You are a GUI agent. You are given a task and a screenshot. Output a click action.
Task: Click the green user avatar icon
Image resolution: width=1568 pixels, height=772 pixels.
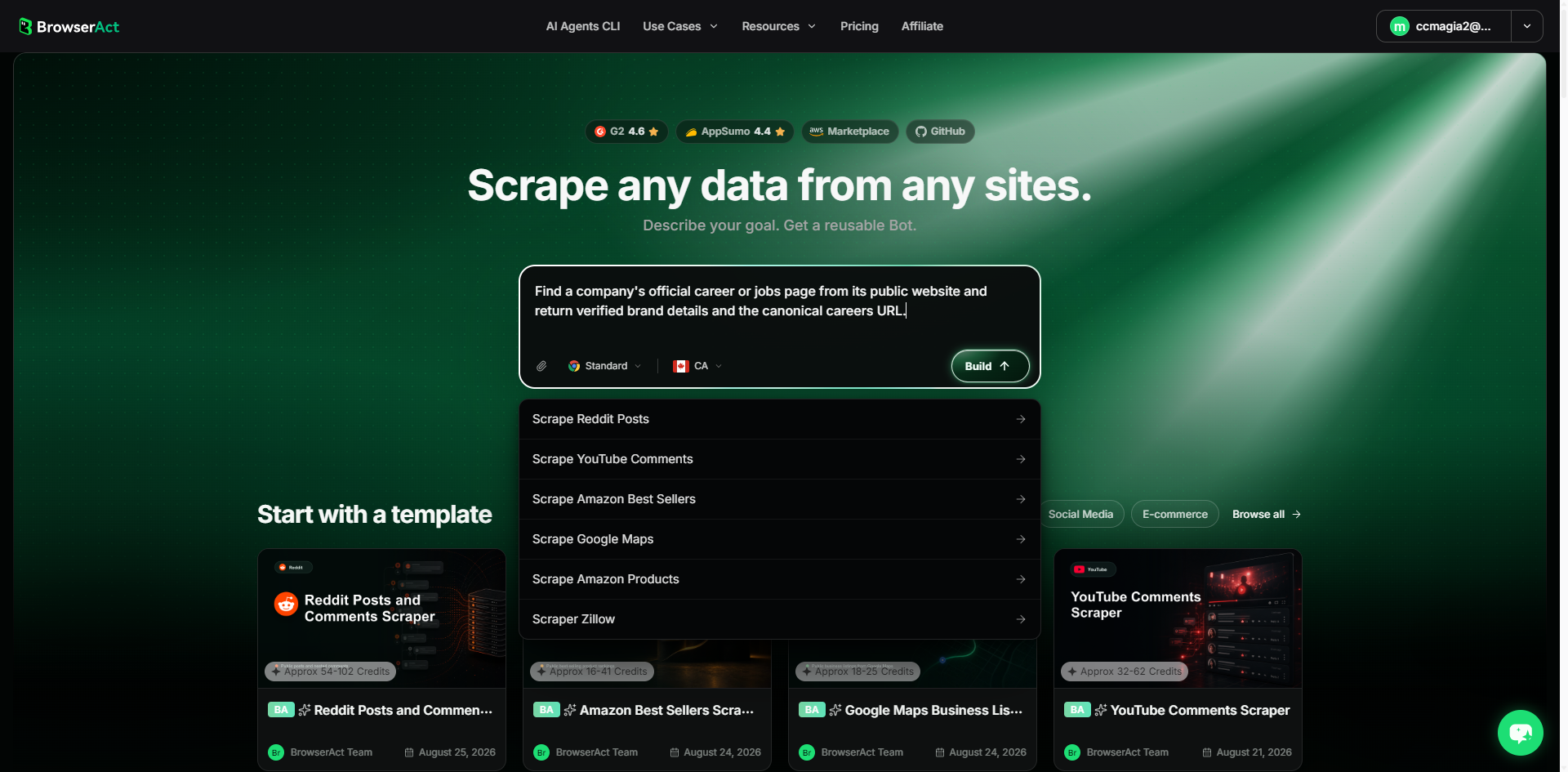[x=1400, y=26]
